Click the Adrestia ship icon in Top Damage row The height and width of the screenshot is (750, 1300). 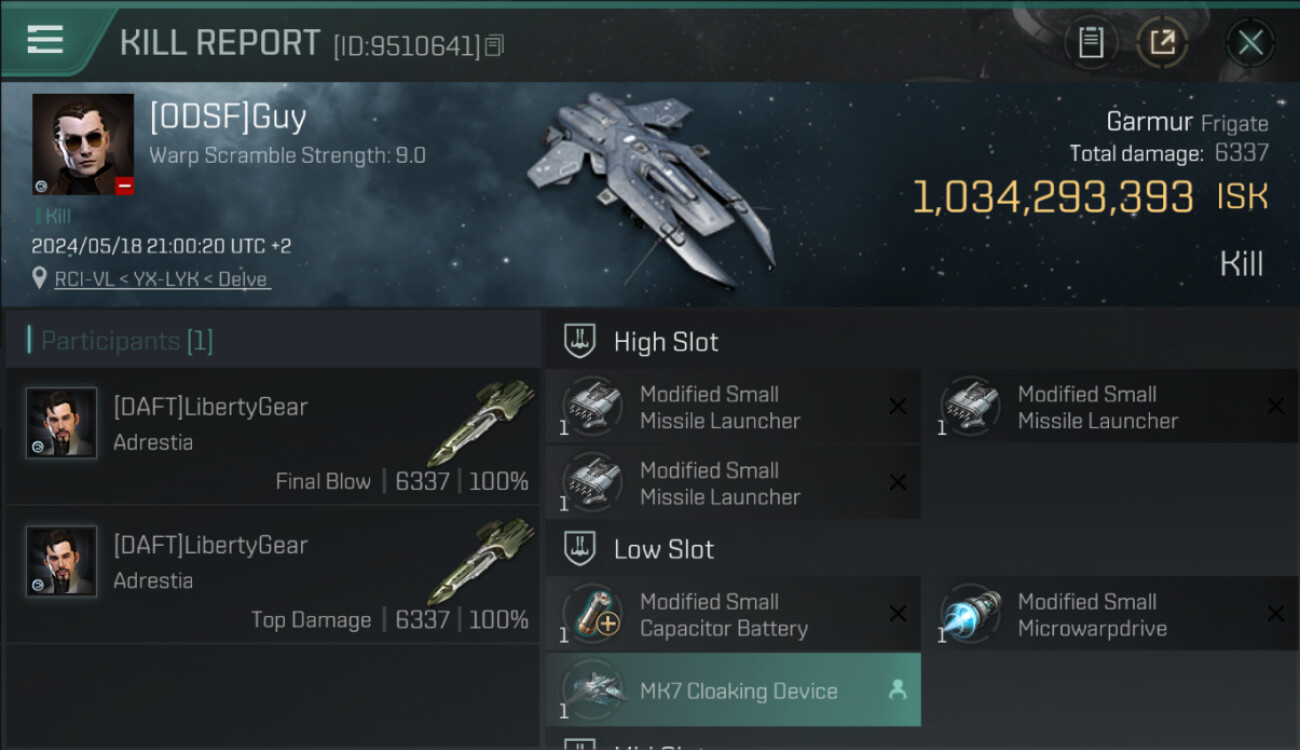pos(481,560)
